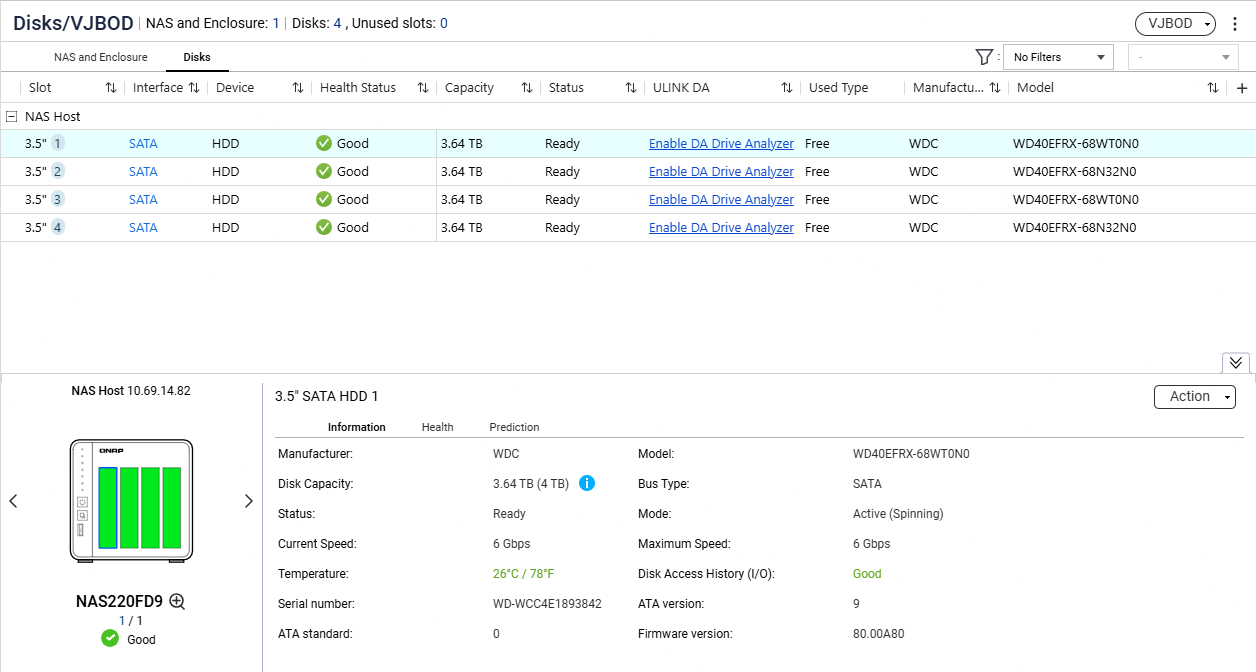Open the three-dot more options menu
The height and width of the screenshot is (672, 1256).
[1235, 24]
